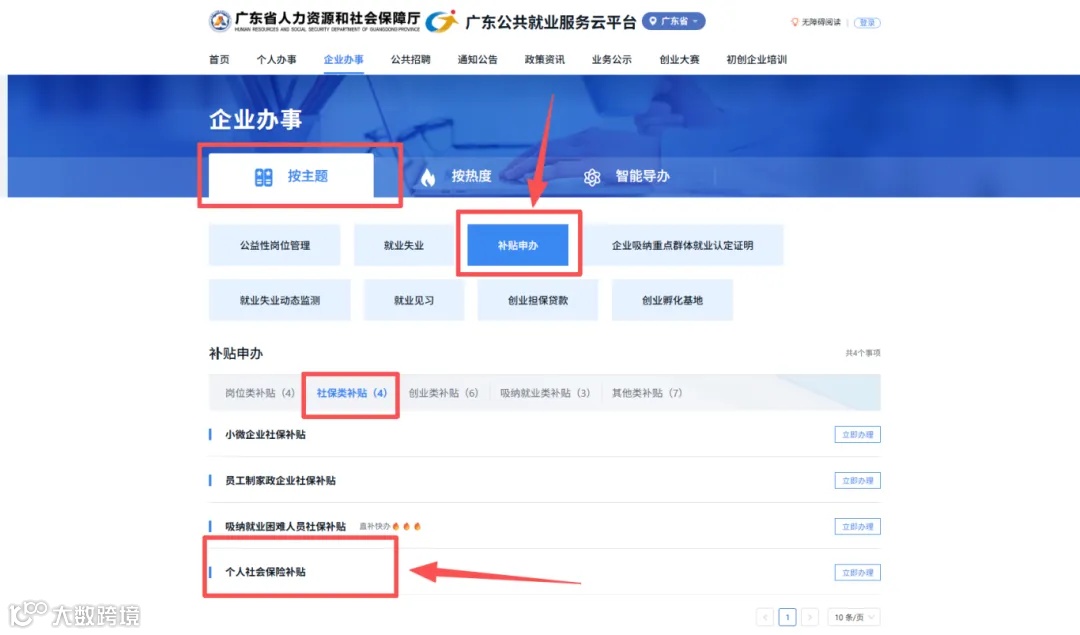Click the flame icons next to 直补快办

406,527
